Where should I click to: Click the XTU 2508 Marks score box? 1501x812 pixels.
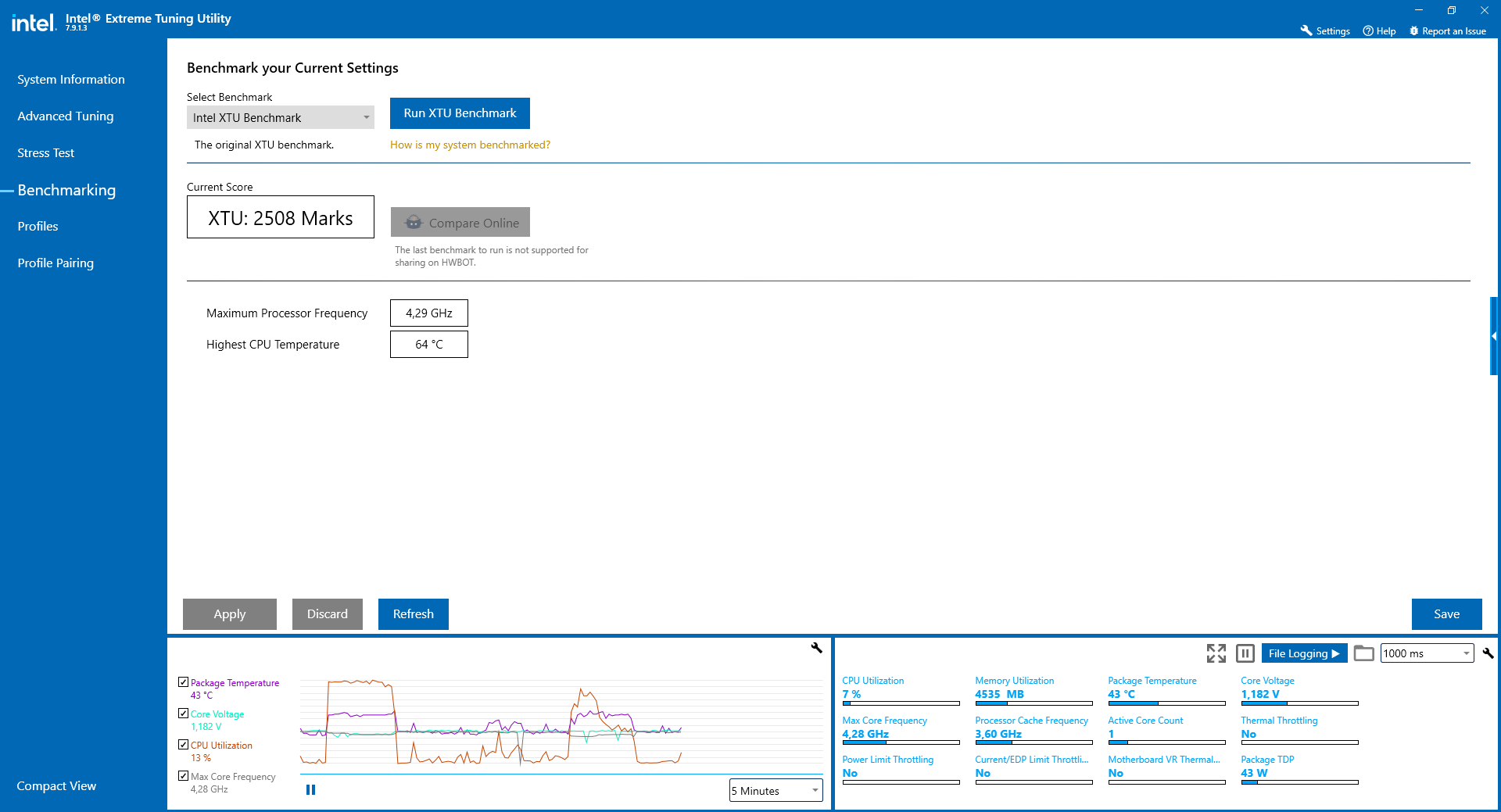[x=281, y=217]
